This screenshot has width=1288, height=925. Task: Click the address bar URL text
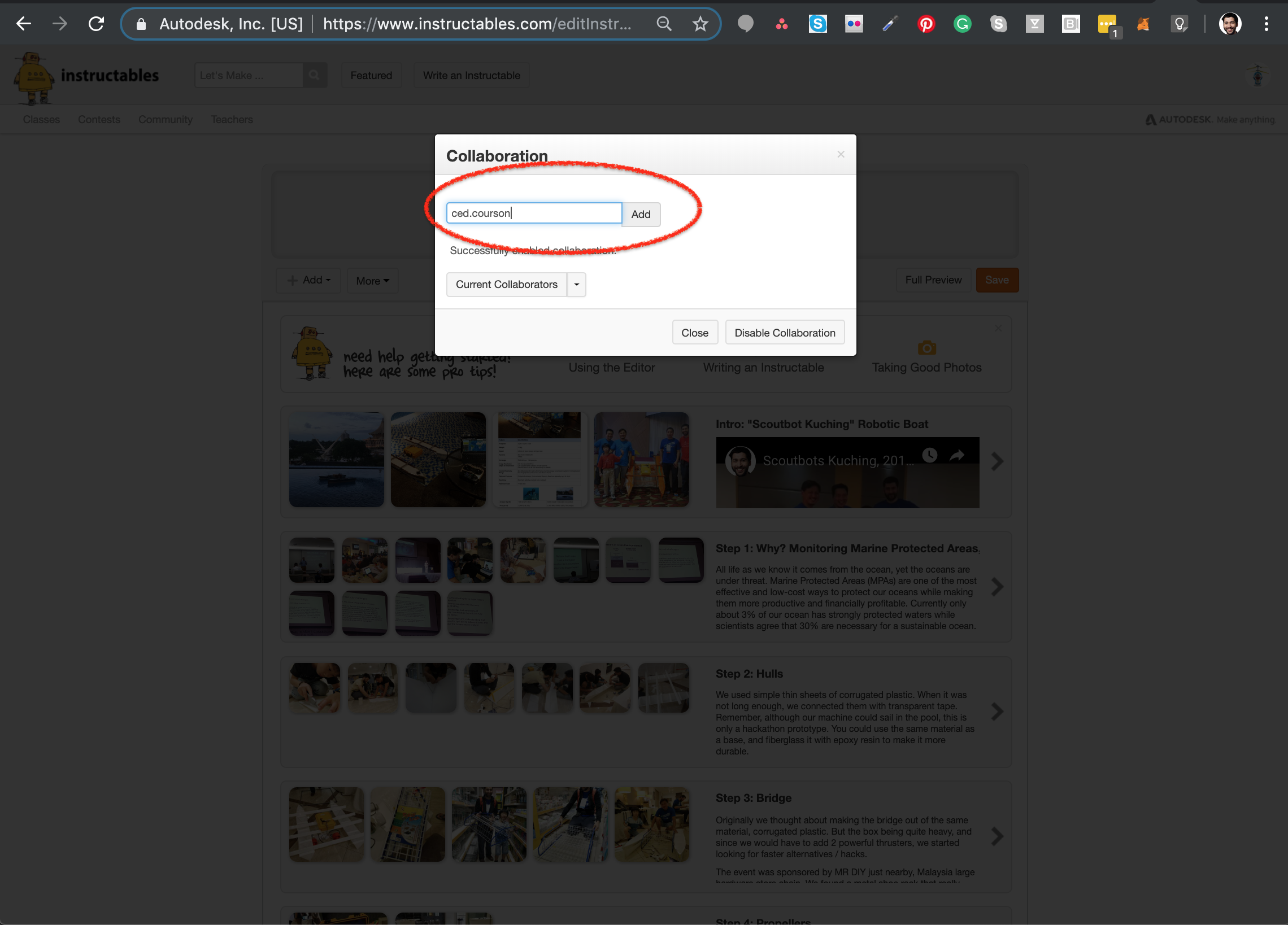477,24
